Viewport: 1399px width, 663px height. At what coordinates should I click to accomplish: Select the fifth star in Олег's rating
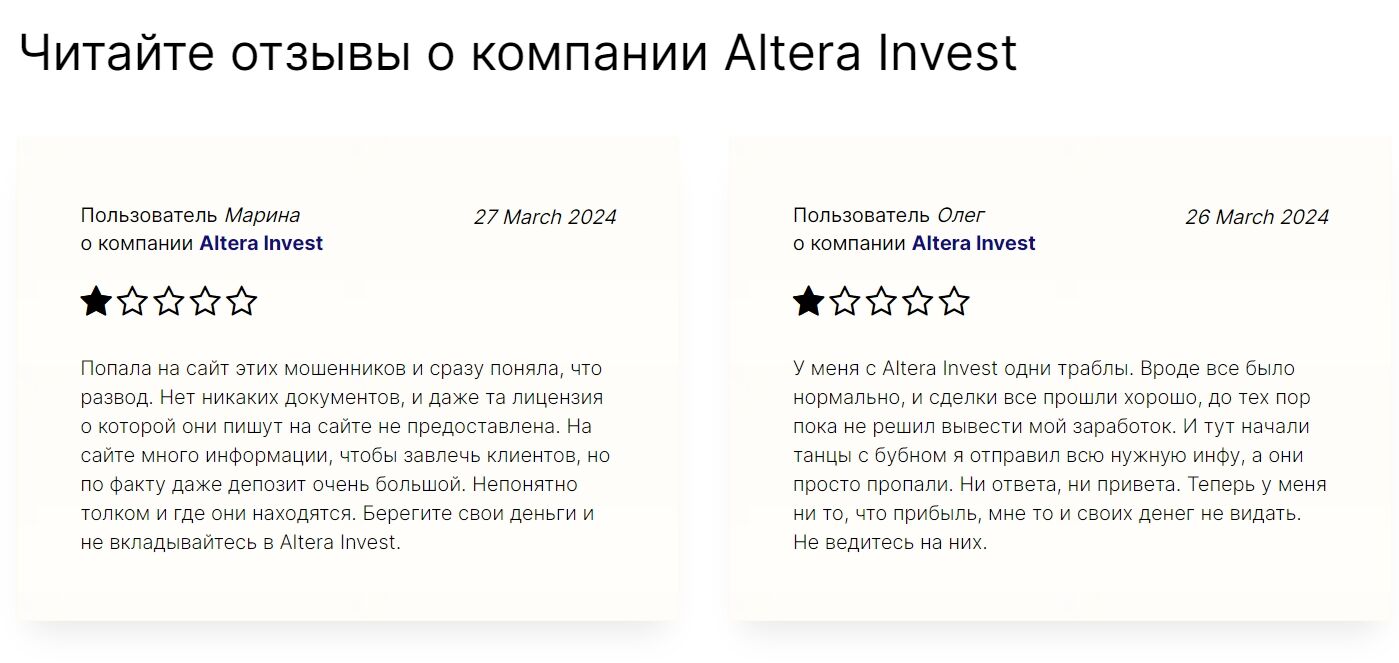pyautogui.click(x=954, y=301)
